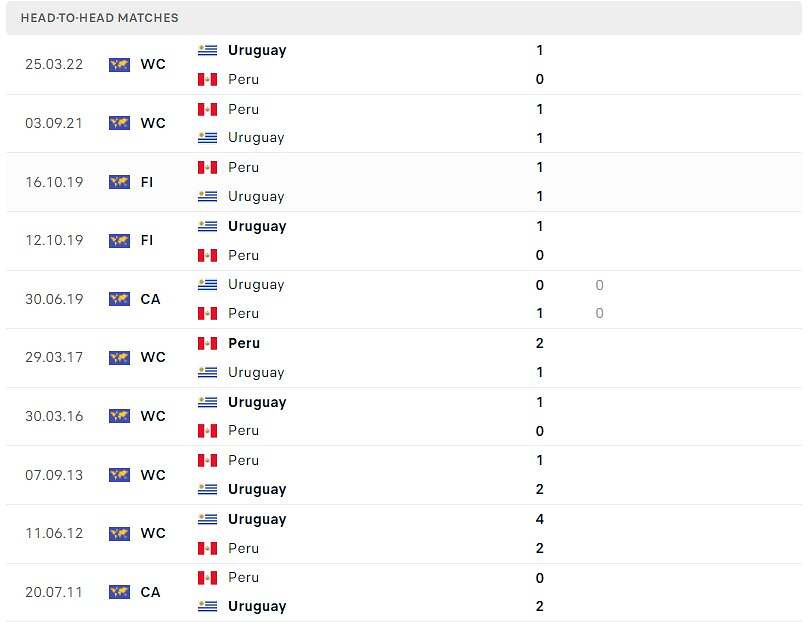Click the Uruguay flag in the 30.06.19 match
Viewport: 807px width, 622px height.
click(x=207, y=285)
